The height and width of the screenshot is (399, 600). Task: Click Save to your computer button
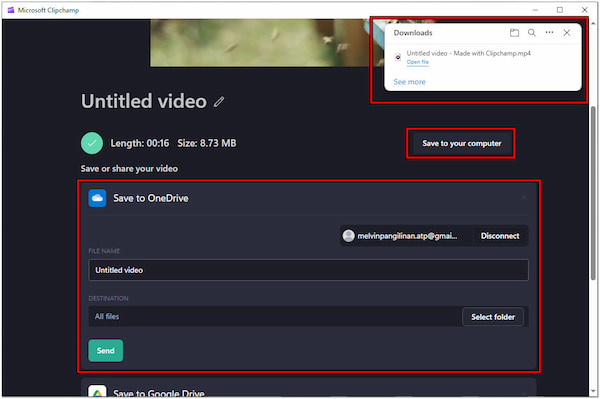pos(461,143)
